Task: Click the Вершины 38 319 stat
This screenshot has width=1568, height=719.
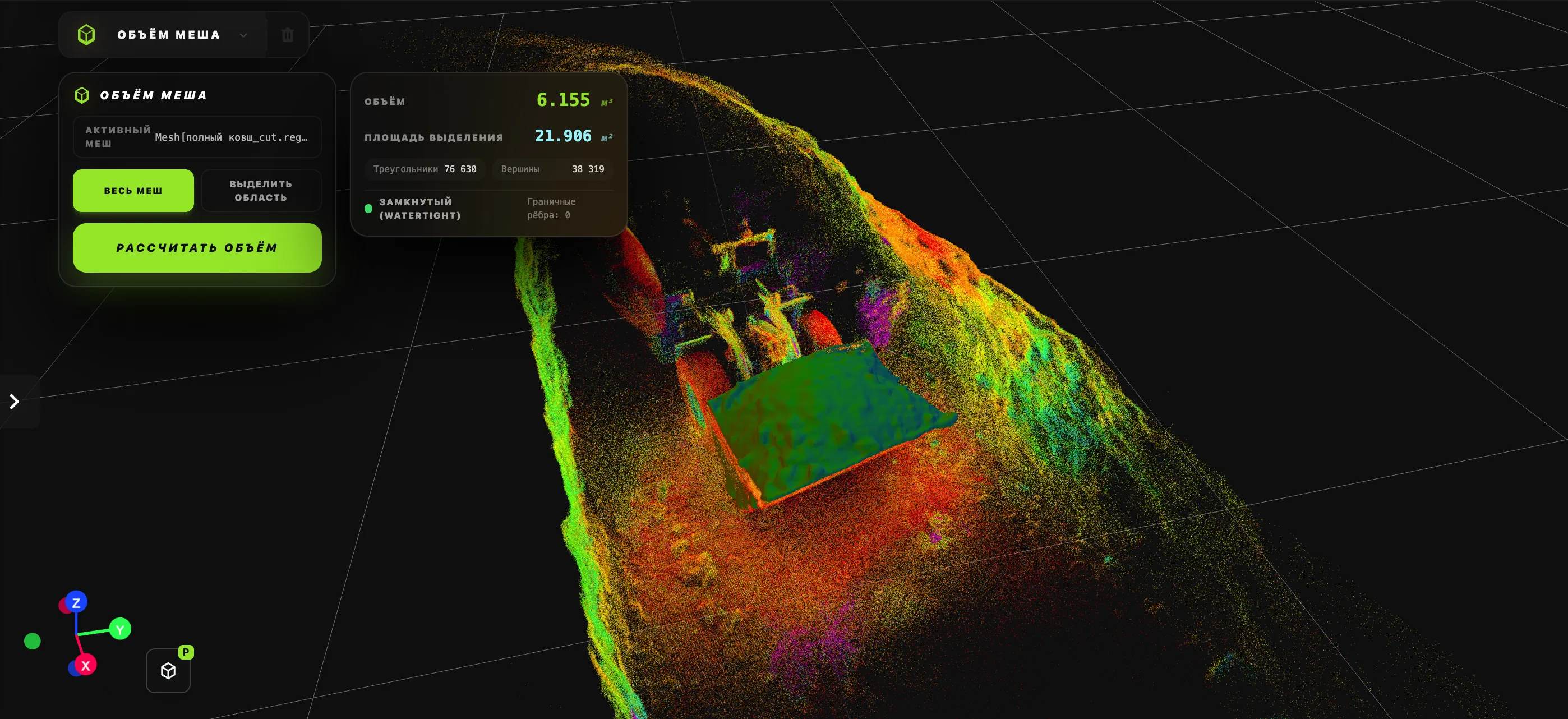Action: [553, 169]
